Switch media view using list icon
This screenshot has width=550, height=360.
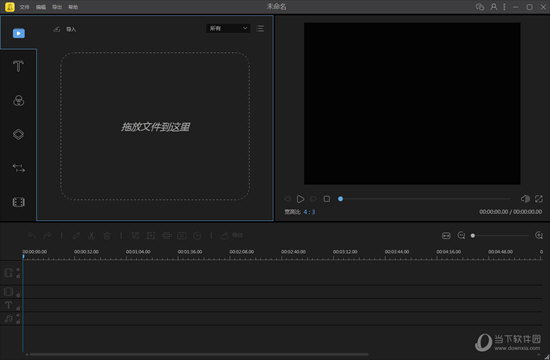point(260,28)
